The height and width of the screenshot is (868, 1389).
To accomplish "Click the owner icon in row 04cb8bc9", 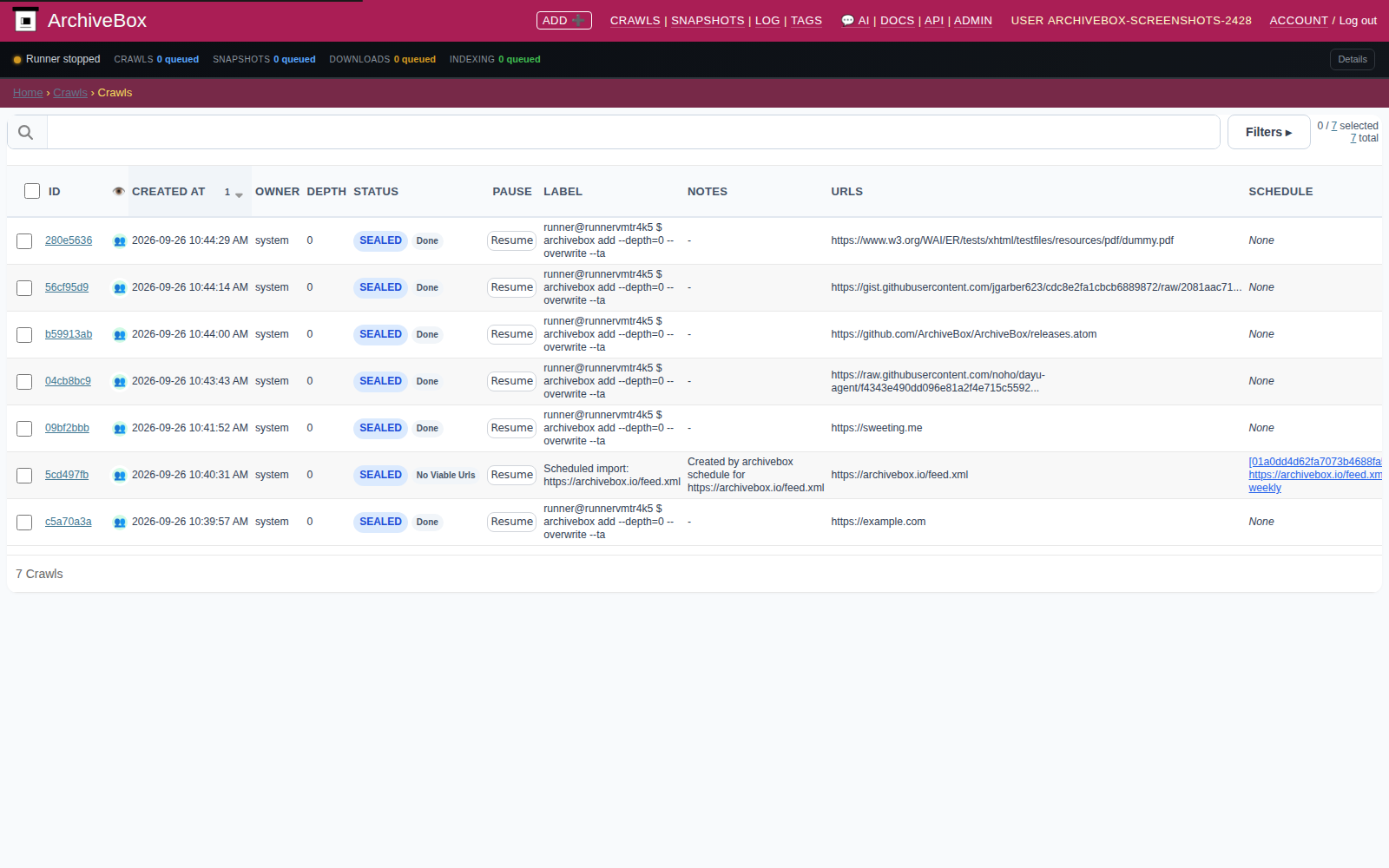I will [x=120, y=382].
